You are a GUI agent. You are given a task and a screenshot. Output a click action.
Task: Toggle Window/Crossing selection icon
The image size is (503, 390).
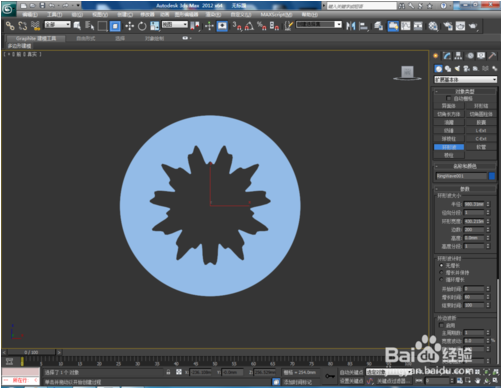pyautogui.click(x=115, y=26)
